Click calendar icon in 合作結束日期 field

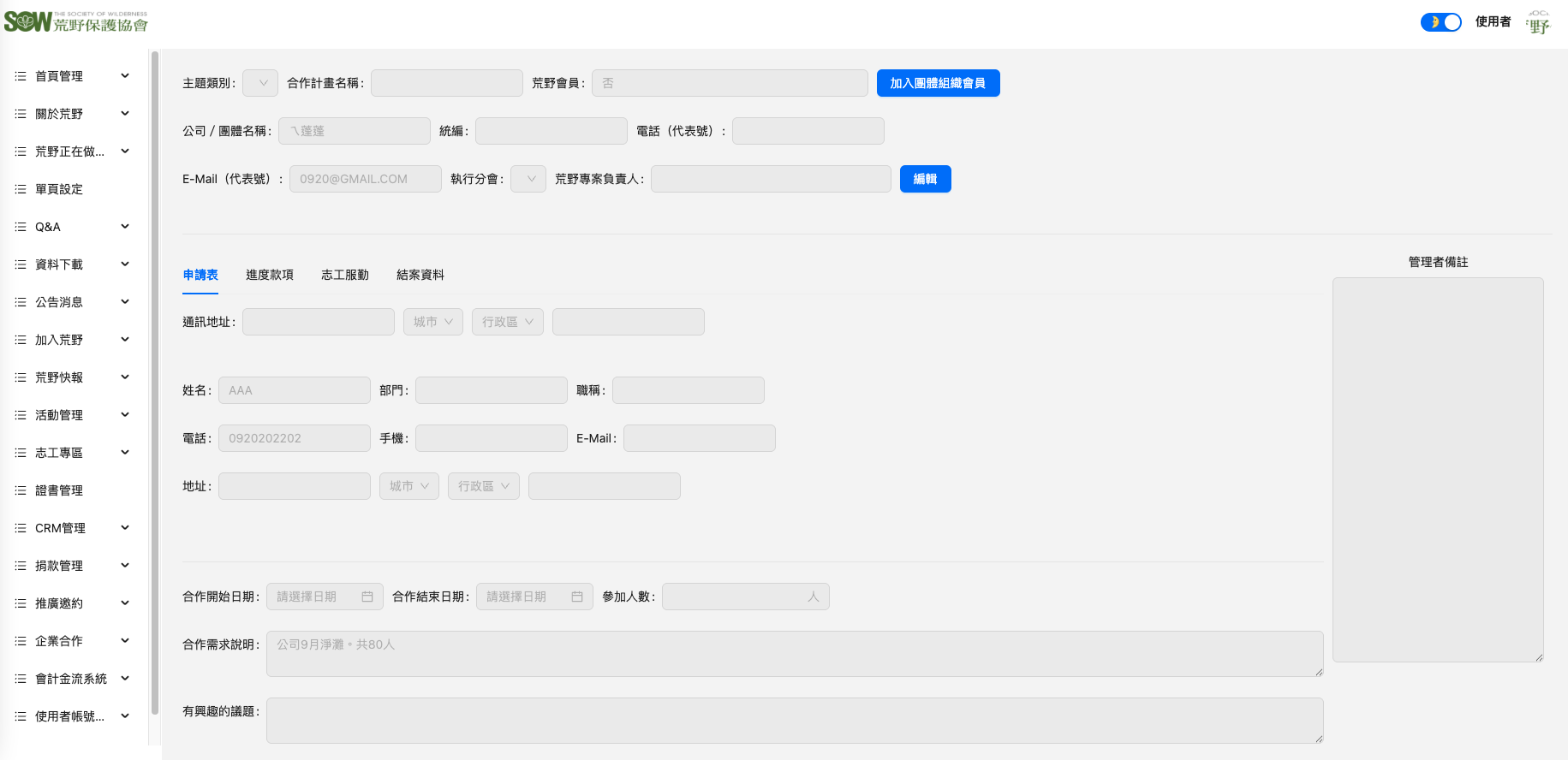(577, 597)
